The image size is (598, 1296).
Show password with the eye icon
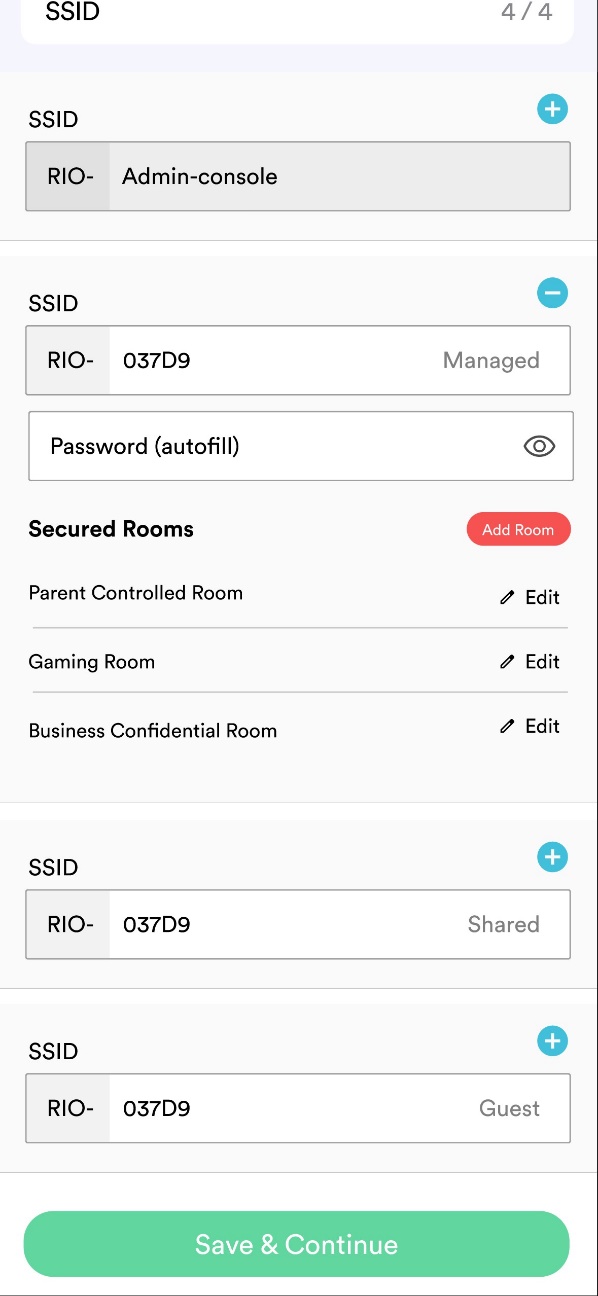tap(539, 447)
